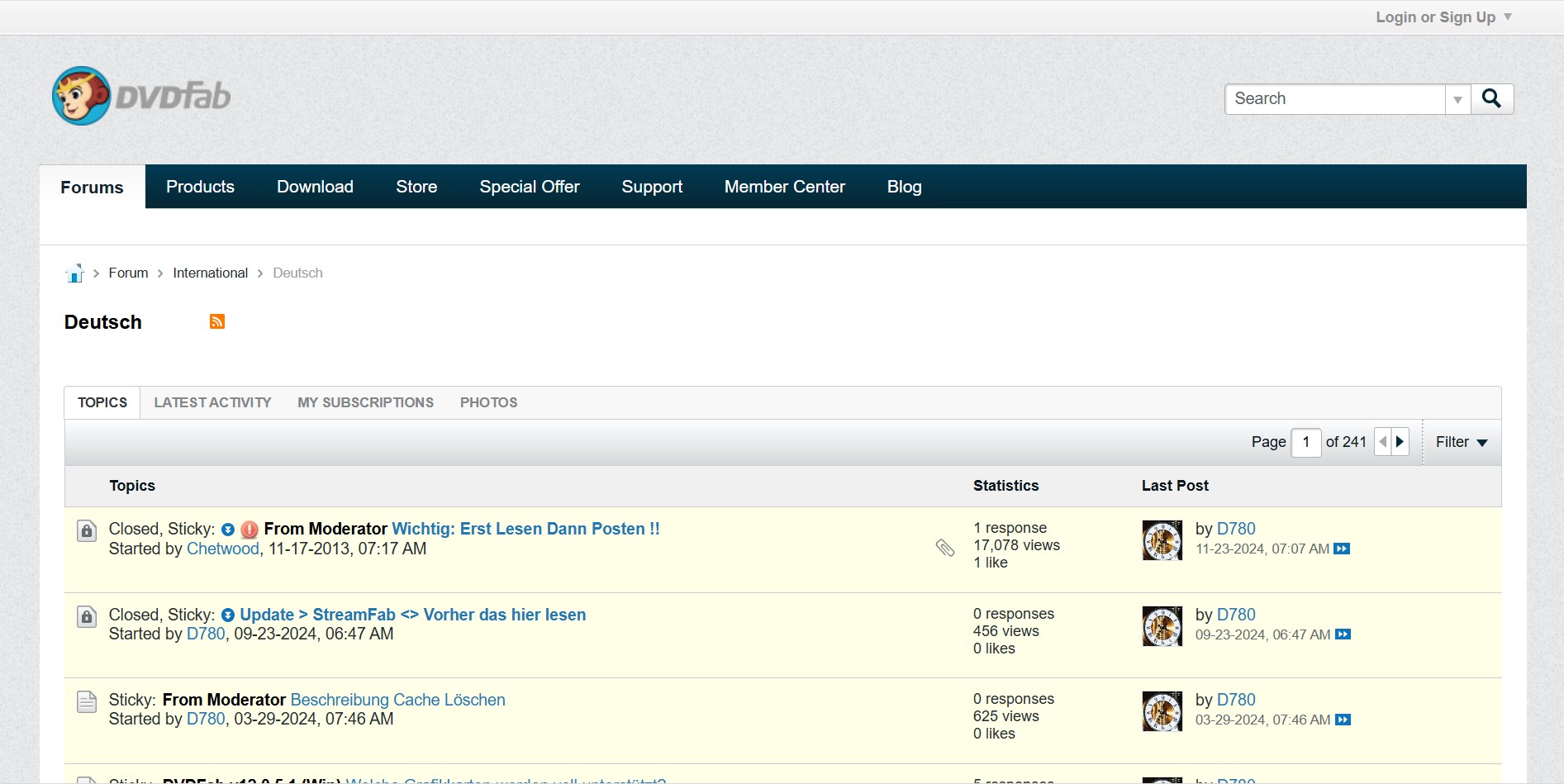Open last post author D780 in Cache Löschen row
This screenshot has width=1564, height=784.
(x=1236, y=700)
